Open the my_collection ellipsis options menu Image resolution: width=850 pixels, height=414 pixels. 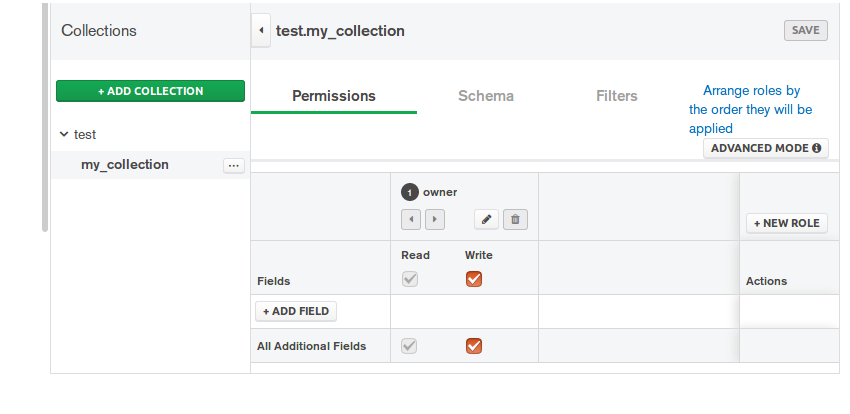[x=234, y=166]
